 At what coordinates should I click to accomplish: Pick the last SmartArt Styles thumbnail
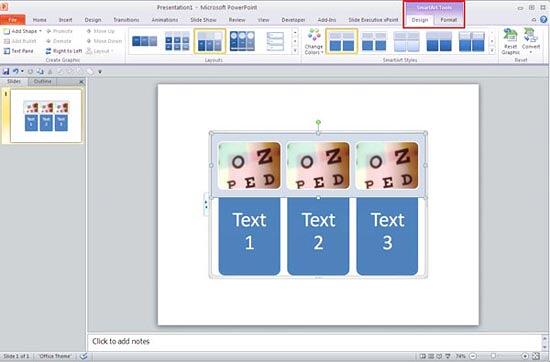pyautogui.click(x=471, y=41)
